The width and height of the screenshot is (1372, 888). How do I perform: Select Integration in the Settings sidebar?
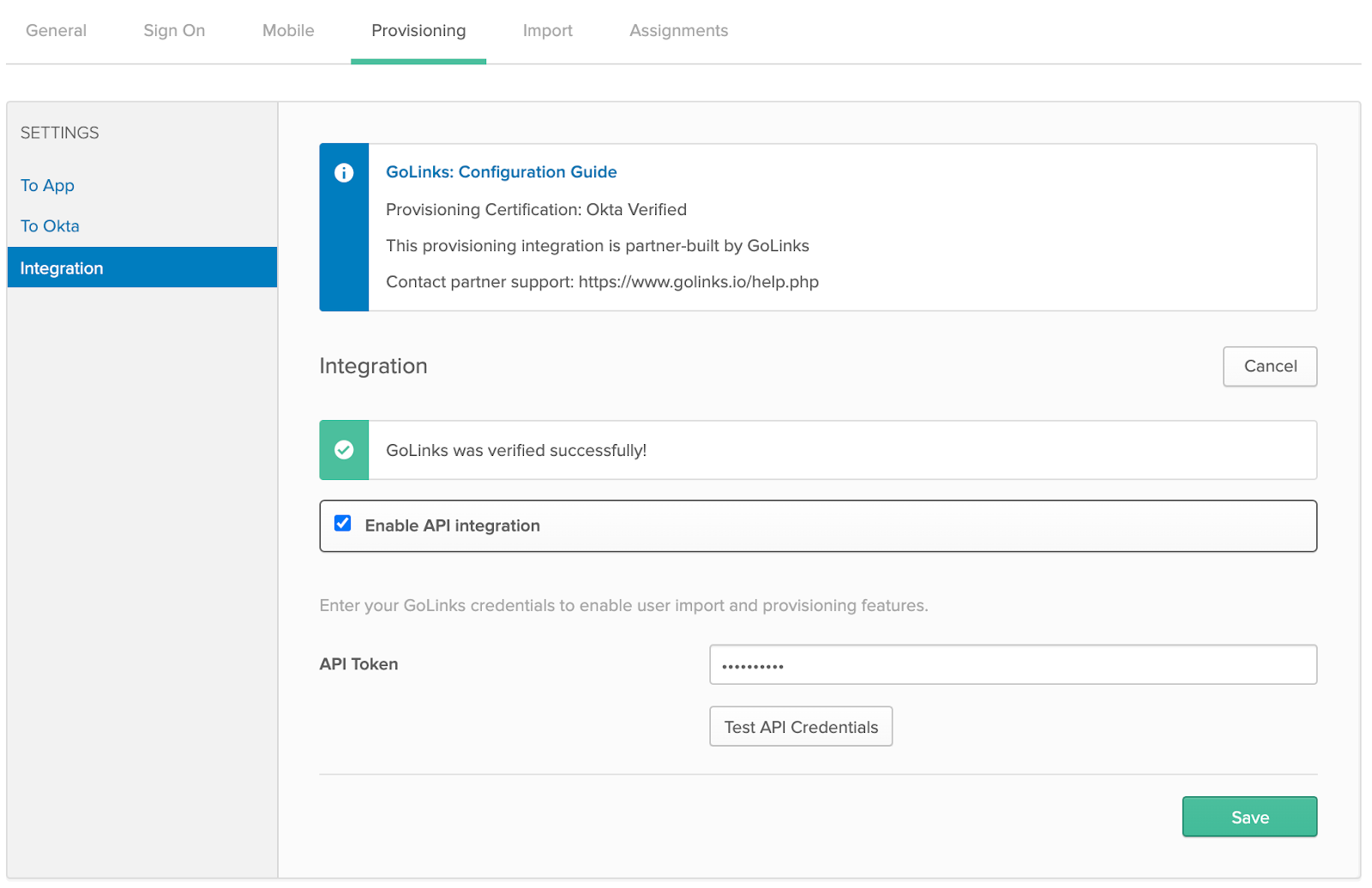click(61, 267)
